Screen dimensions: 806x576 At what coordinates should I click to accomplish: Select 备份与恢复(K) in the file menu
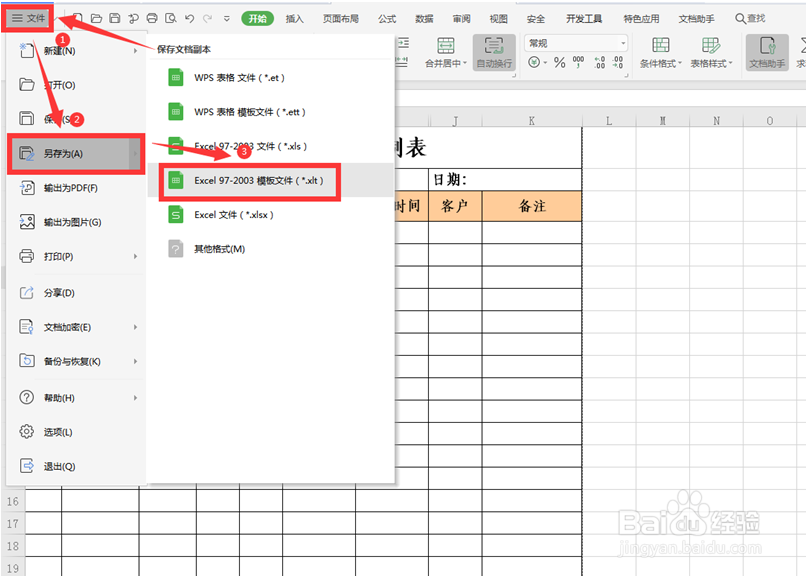point(76,362)
